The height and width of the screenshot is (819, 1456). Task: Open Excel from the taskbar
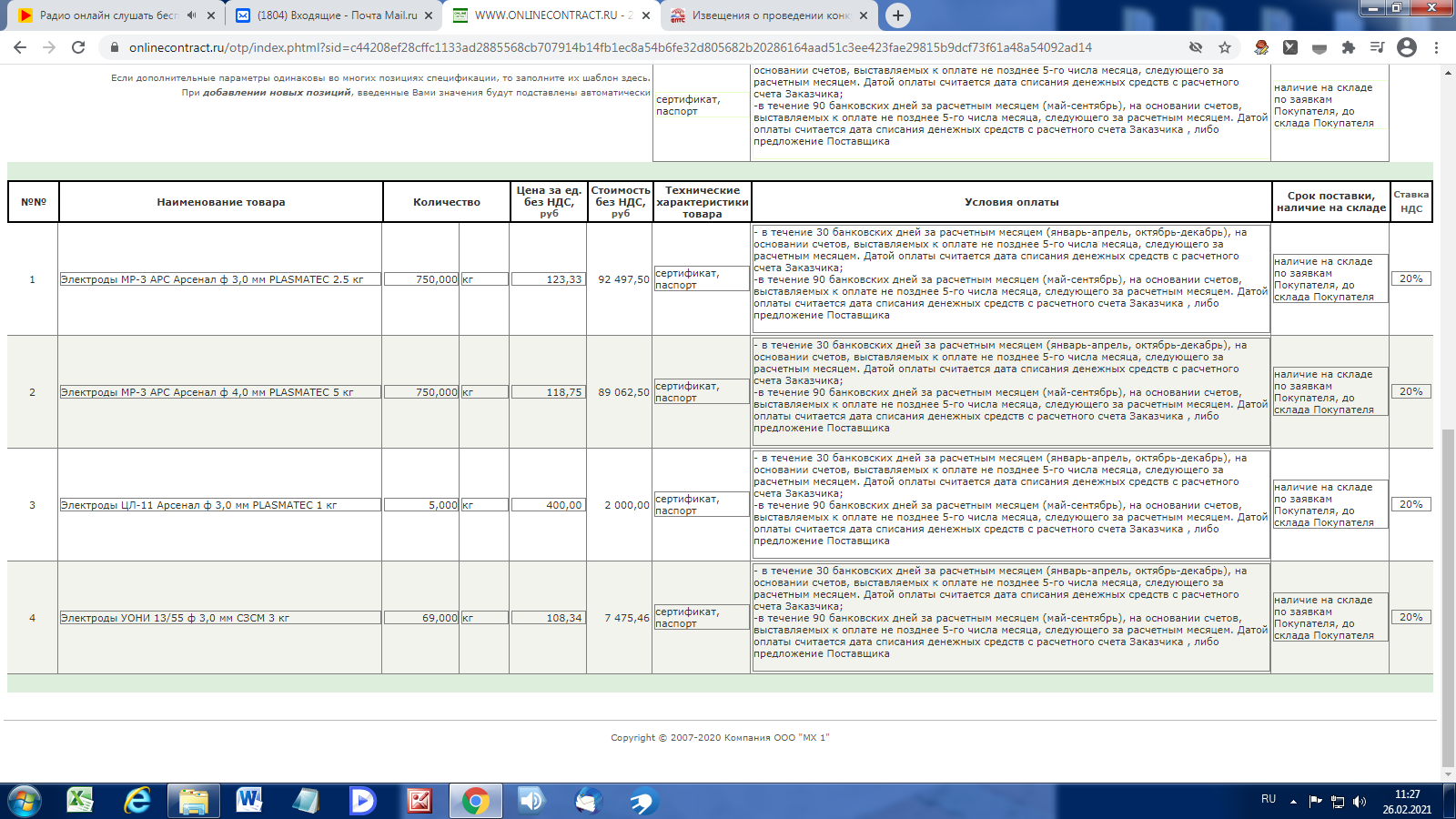80,801
